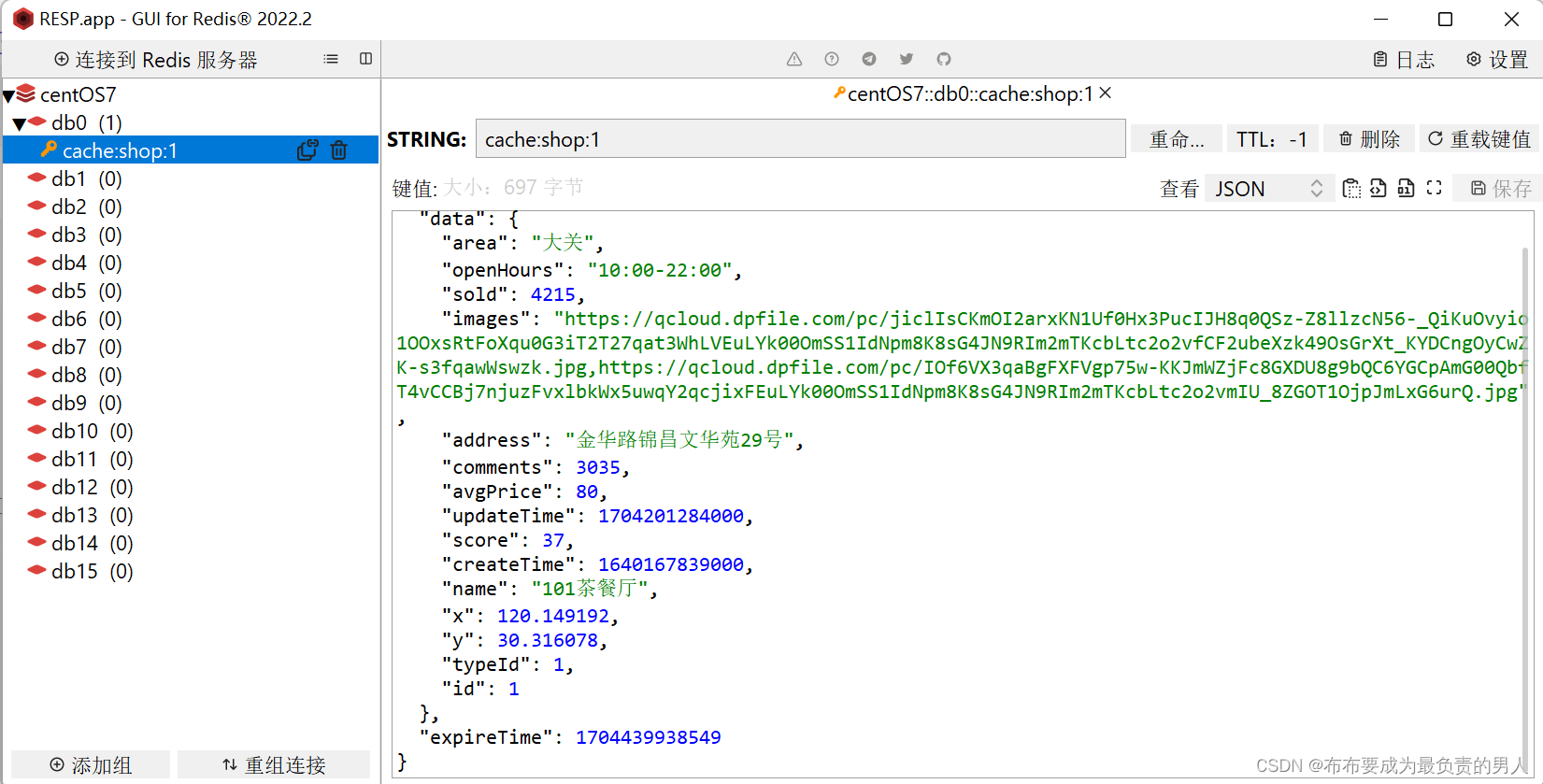
Task: Open 设置 settings
Action: click(x=1497, y=60)
